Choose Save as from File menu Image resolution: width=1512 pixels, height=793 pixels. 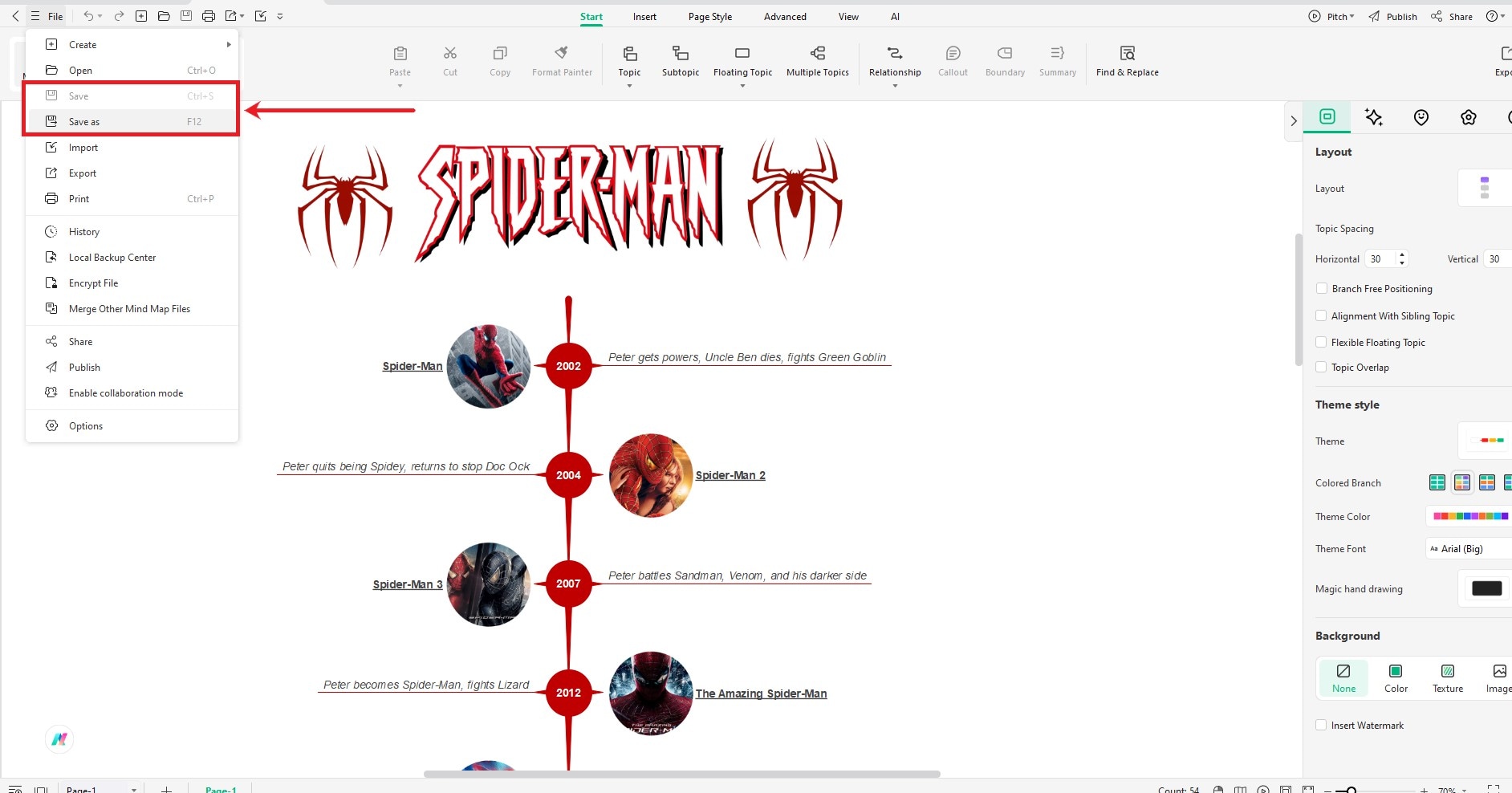(132, 122)
